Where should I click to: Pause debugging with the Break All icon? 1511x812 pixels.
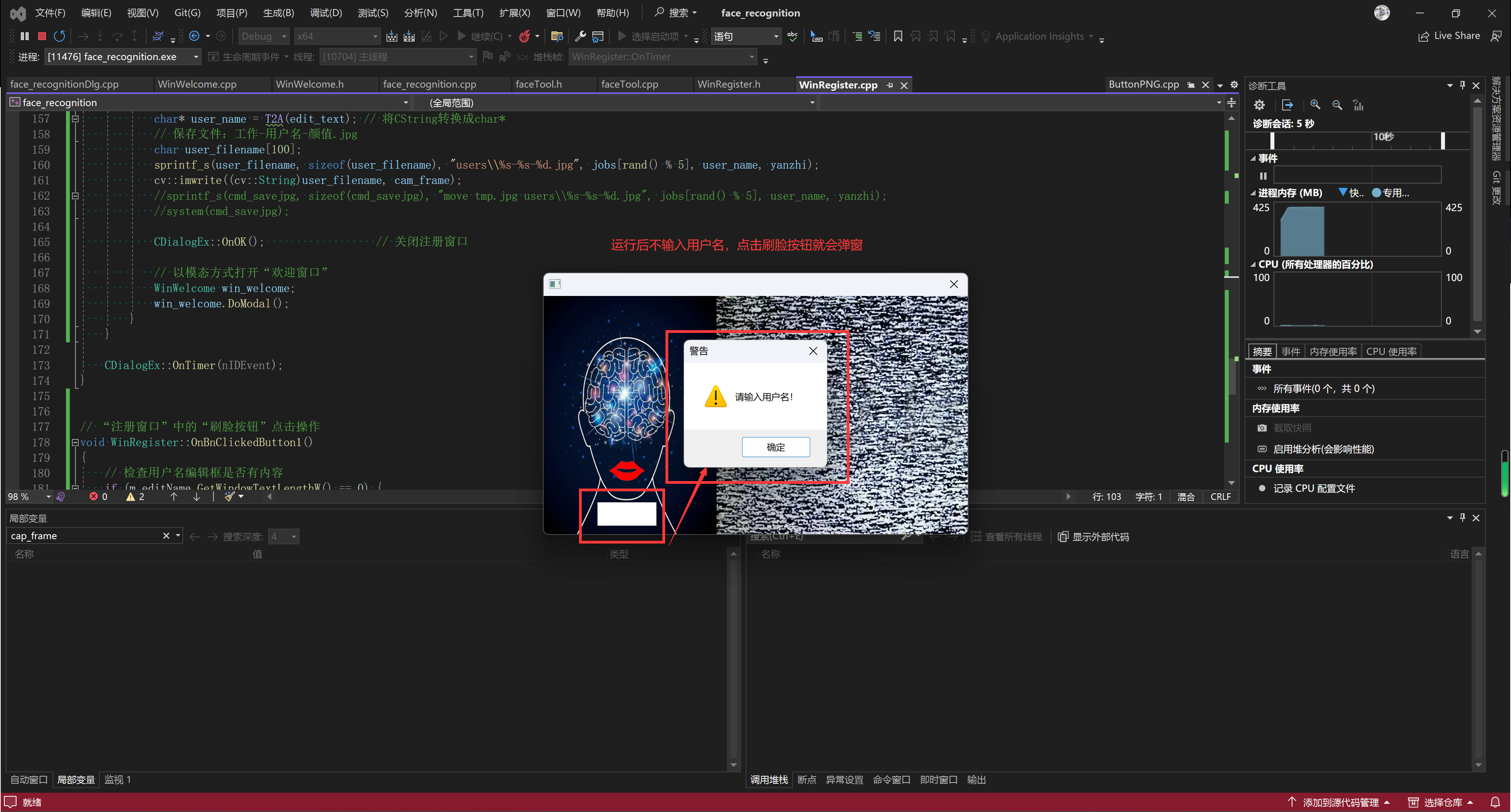tap(25, 37)
